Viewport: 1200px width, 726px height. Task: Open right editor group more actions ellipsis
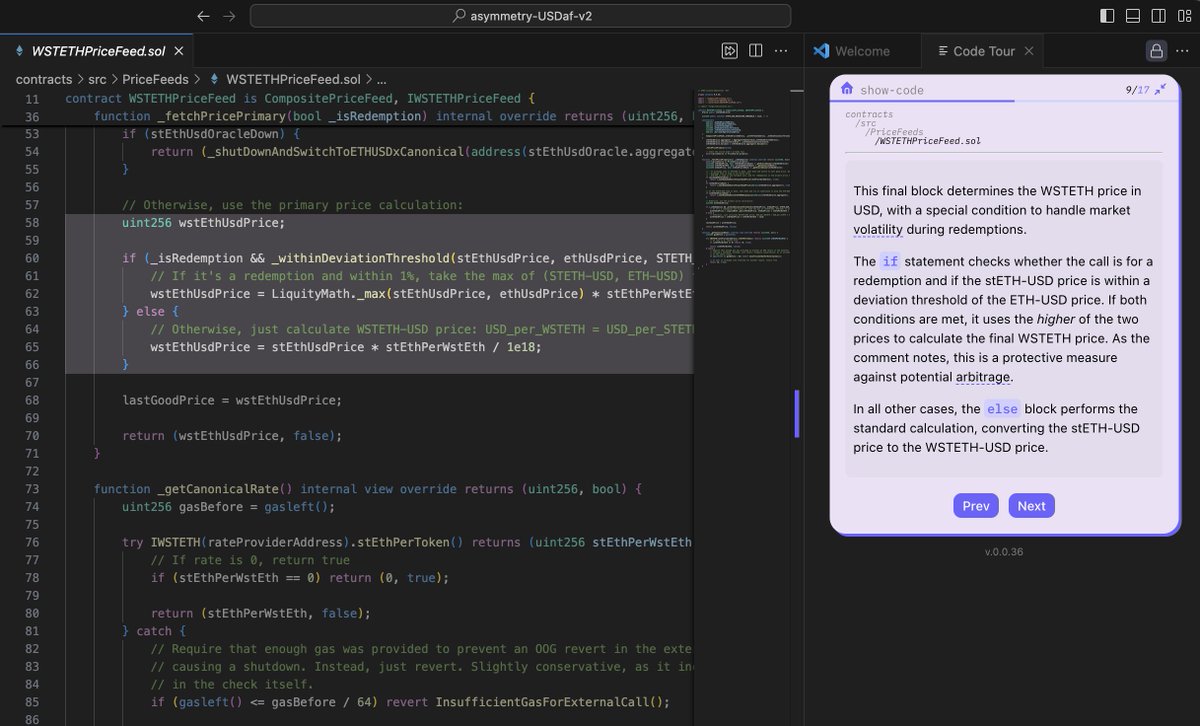coord(1183,51)
